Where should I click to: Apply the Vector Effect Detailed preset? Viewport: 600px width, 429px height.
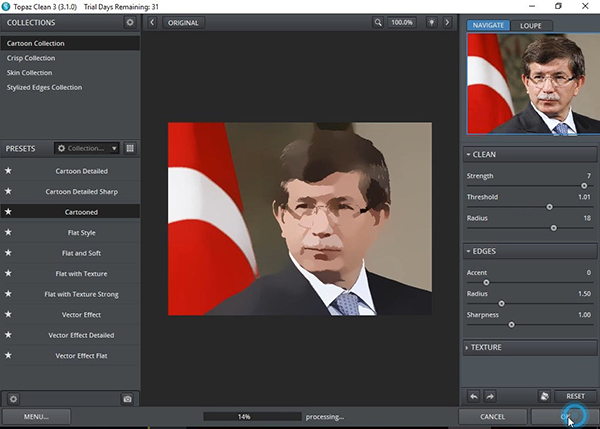coord(81,335)
